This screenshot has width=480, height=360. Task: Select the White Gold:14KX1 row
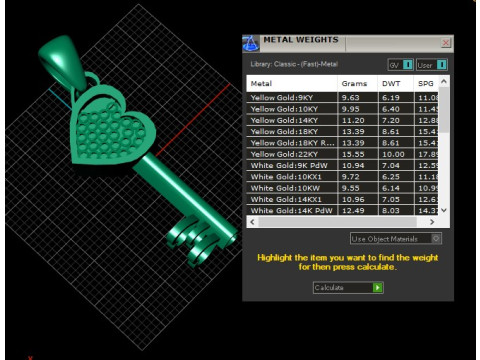click(343, 200)
